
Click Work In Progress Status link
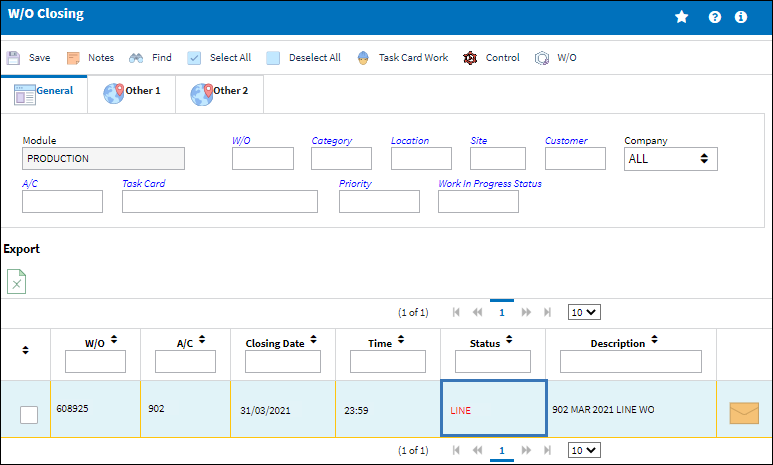coord(490,183)
